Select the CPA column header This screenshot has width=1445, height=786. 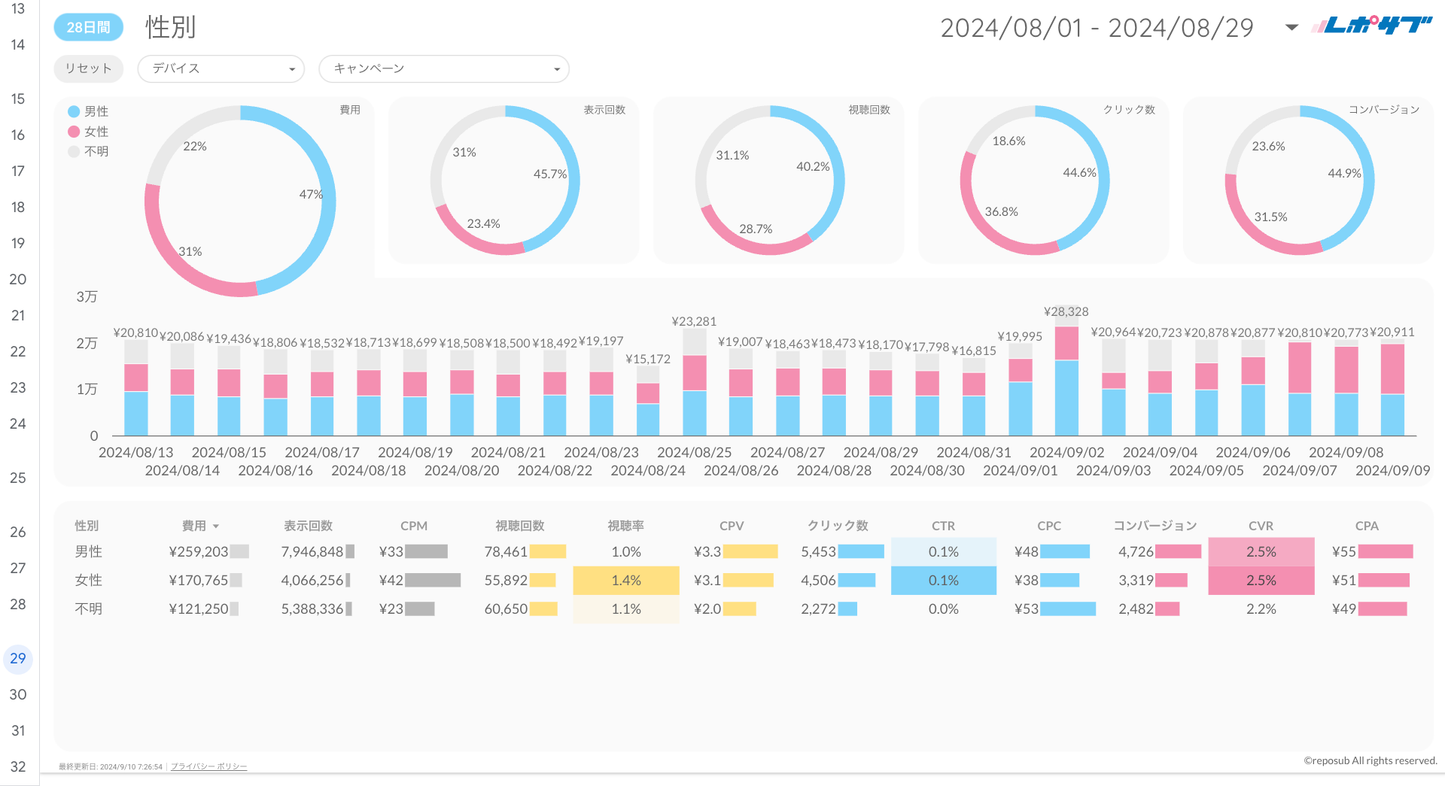point(1367,526)
